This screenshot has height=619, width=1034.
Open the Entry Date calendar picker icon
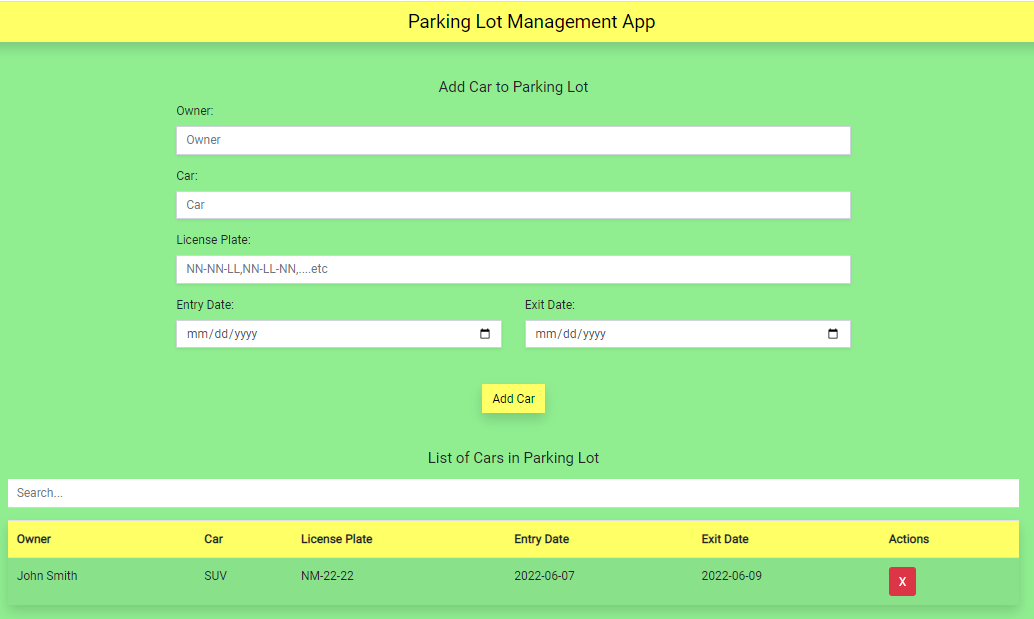[x=485, y=334]
